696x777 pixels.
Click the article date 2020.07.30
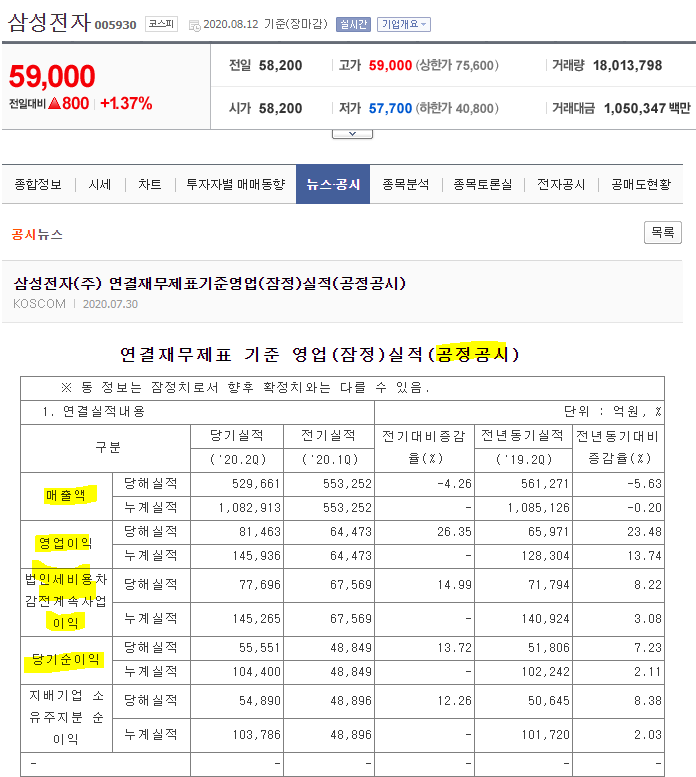tap(110, 304)
